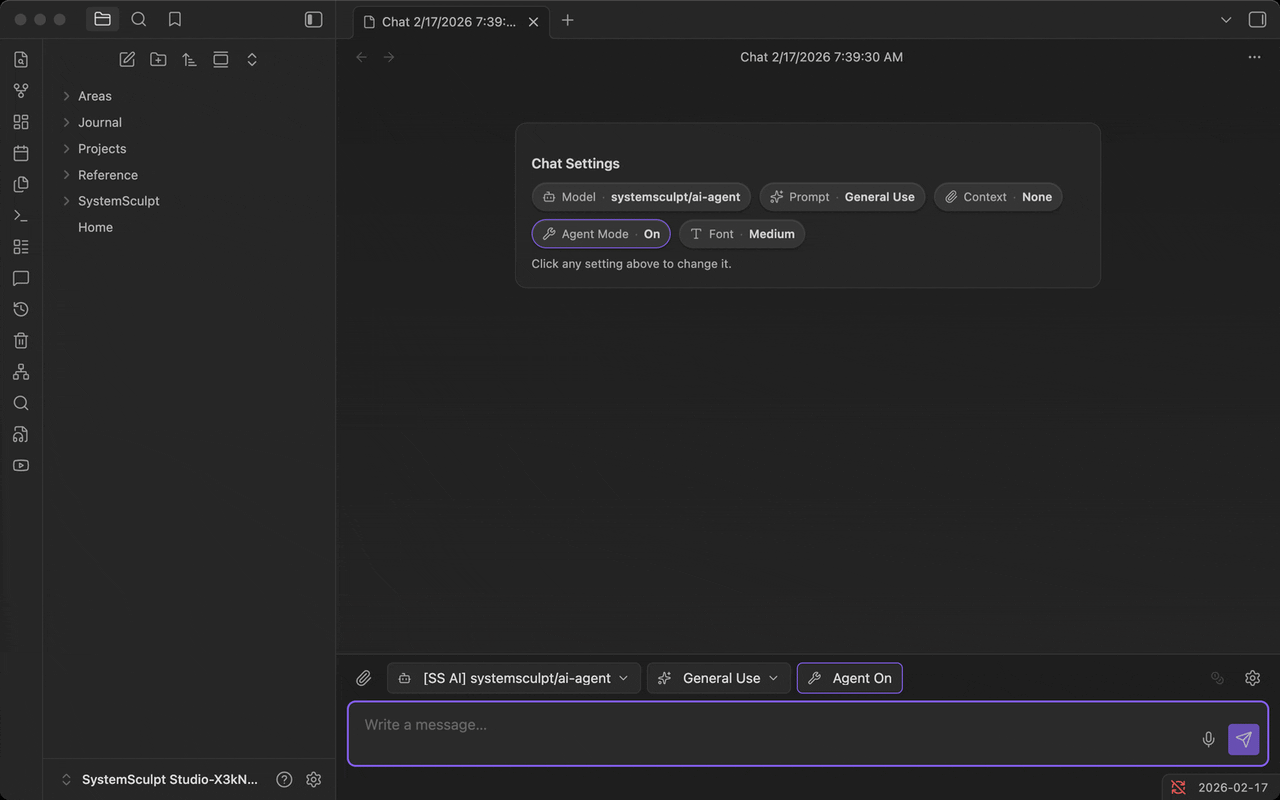Click the microphone icon in the message box
1280x800 pixels.
click(1208, 739)
